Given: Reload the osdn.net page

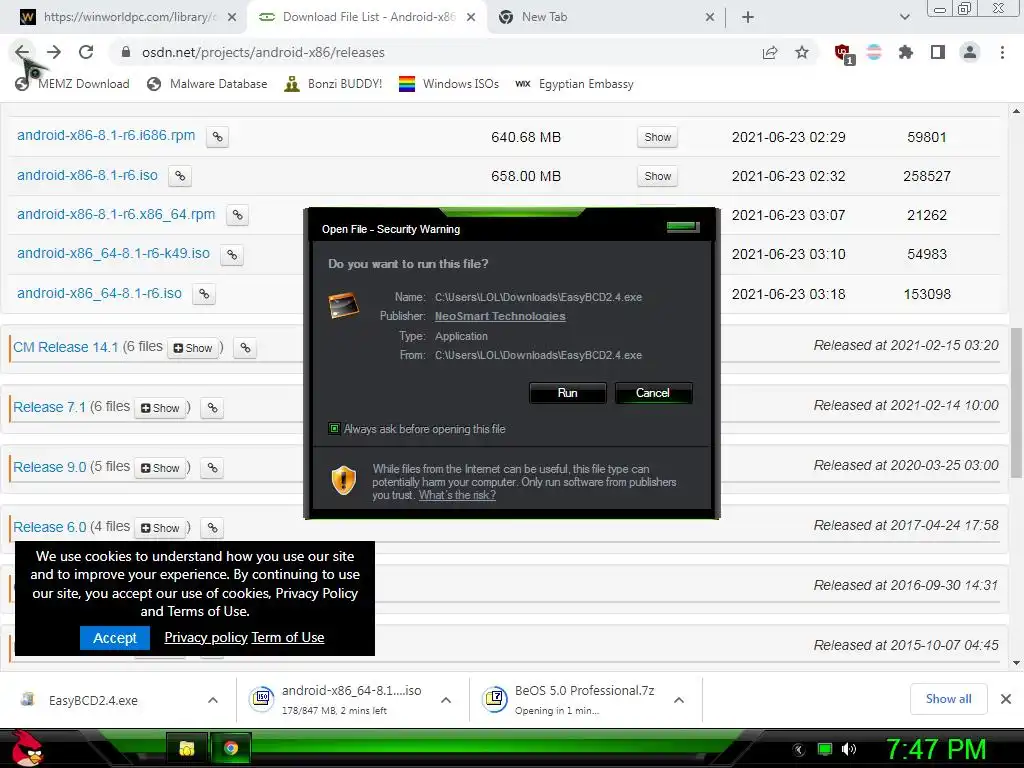Looking at the screenshot, I should (x=86, y=52).
